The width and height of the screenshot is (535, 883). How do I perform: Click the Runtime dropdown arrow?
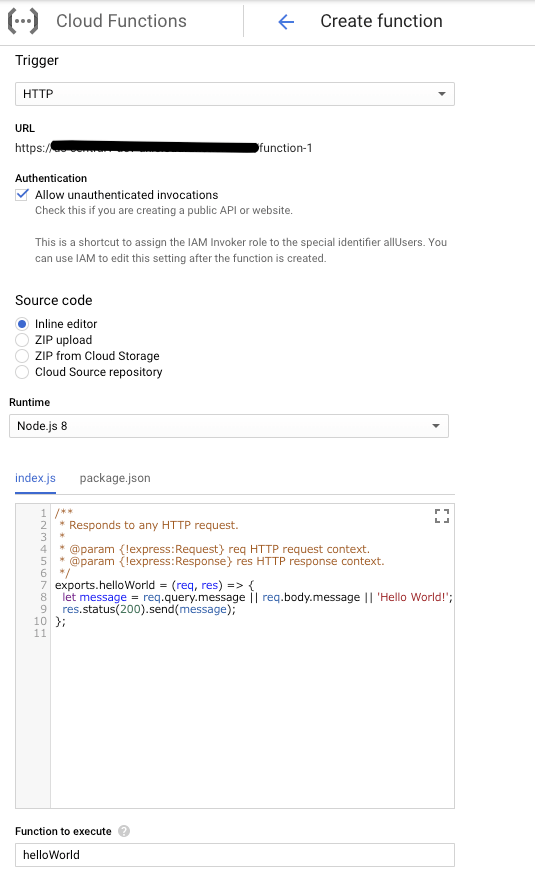click(436, 426)
